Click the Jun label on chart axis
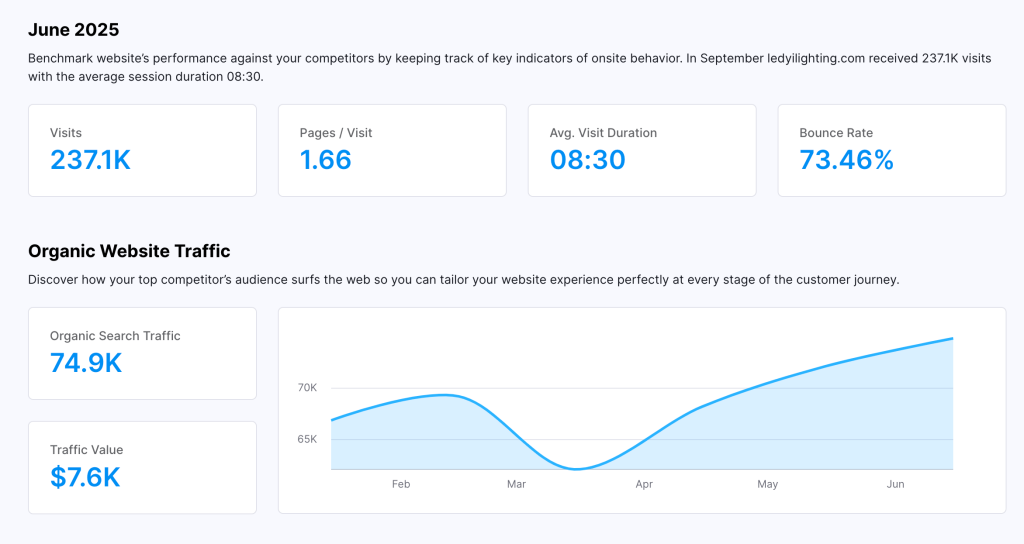 (895, 484)
